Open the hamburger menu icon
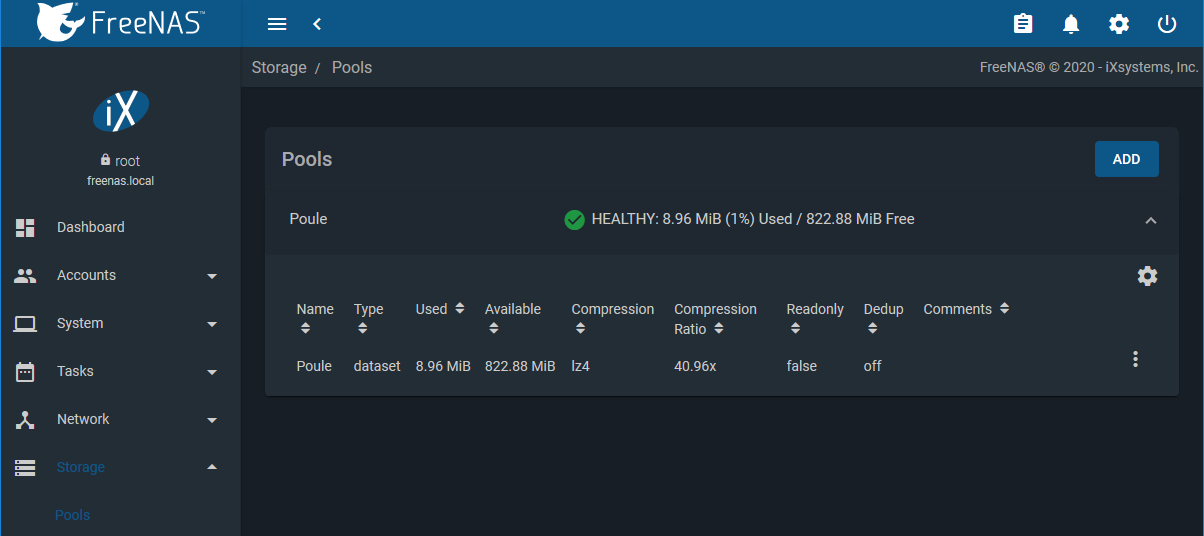Viewport: 1204px width, 536px height. tap(277, 24)
